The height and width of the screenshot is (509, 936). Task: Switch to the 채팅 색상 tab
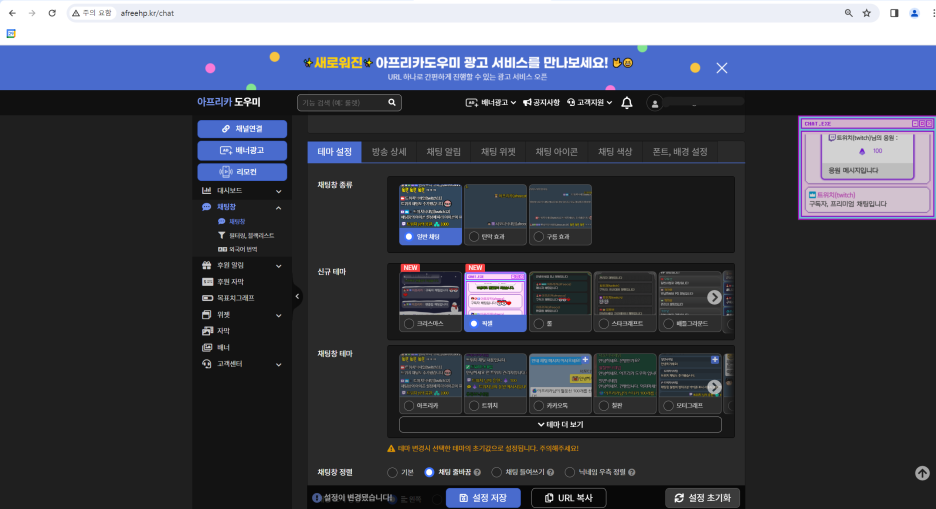coord(615,152)
